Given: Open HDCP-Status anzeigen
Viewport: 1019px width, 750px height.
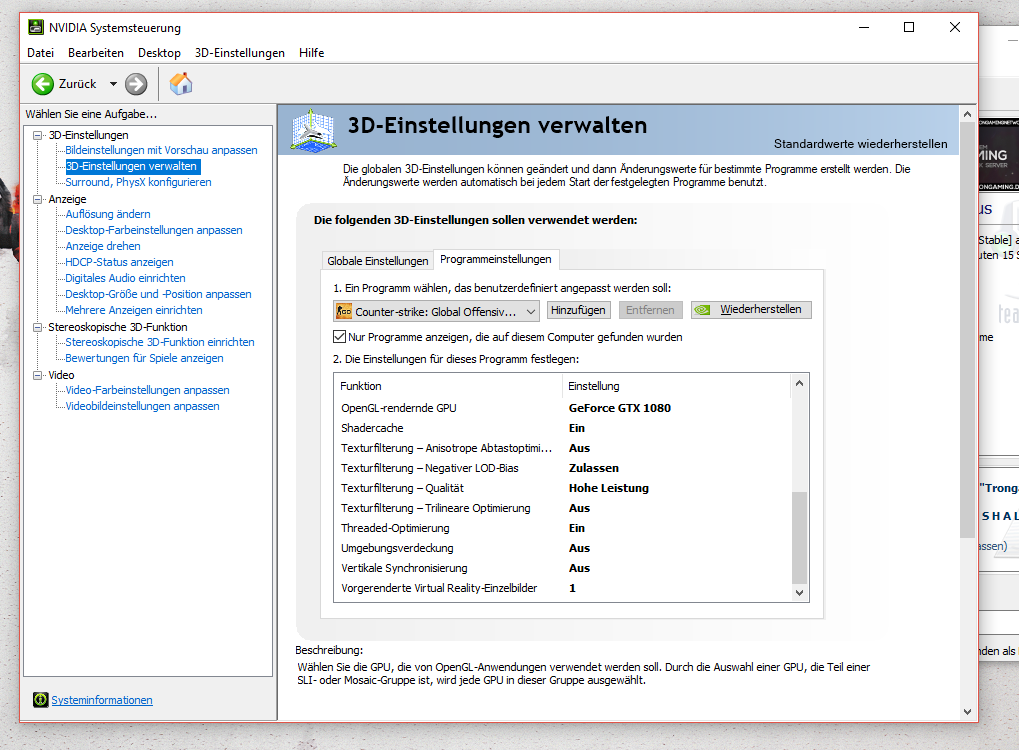Looking at the screenshot, I should pos(120,262).
